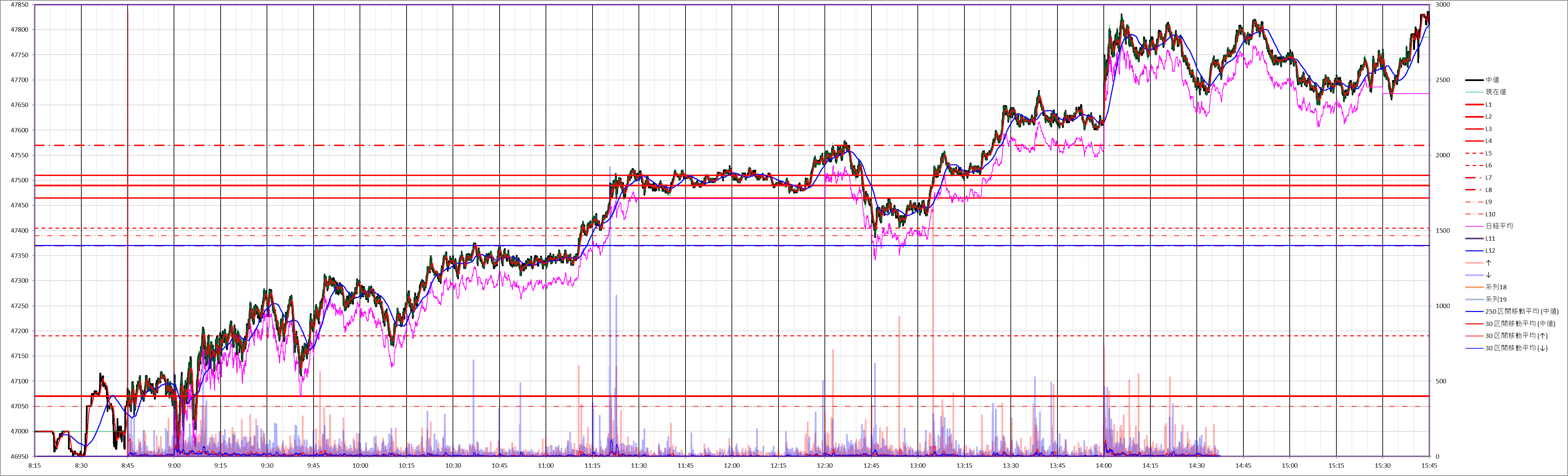Select the 現在値 legend entry
The image size is (1568, 476).
click(x=1496, y=92)
